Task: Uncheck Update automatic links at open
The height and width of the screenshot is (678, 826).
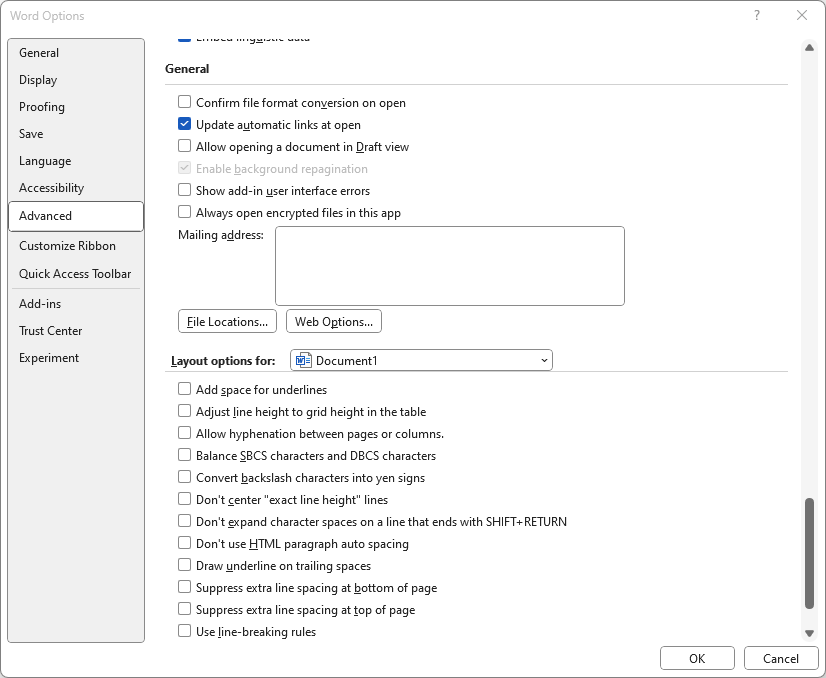Action: click(184, 125)
